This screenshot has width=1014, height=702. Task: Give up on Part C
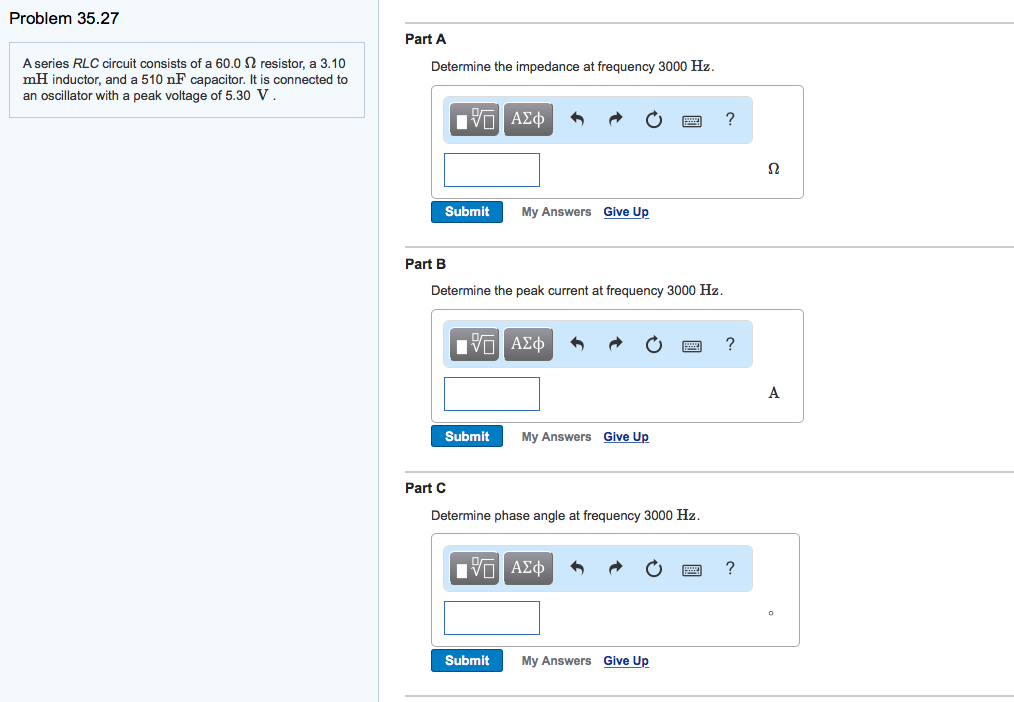626,661
